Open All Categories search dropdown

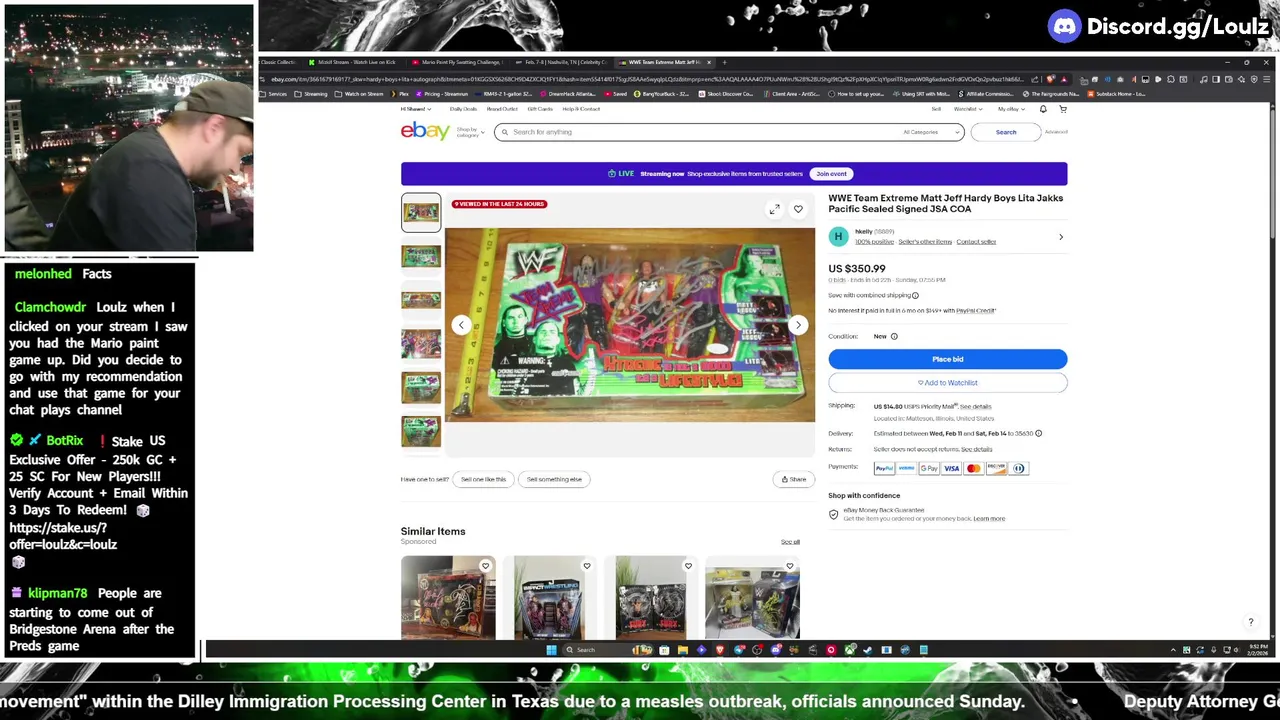pyautogui.click(x=931, y=132)
